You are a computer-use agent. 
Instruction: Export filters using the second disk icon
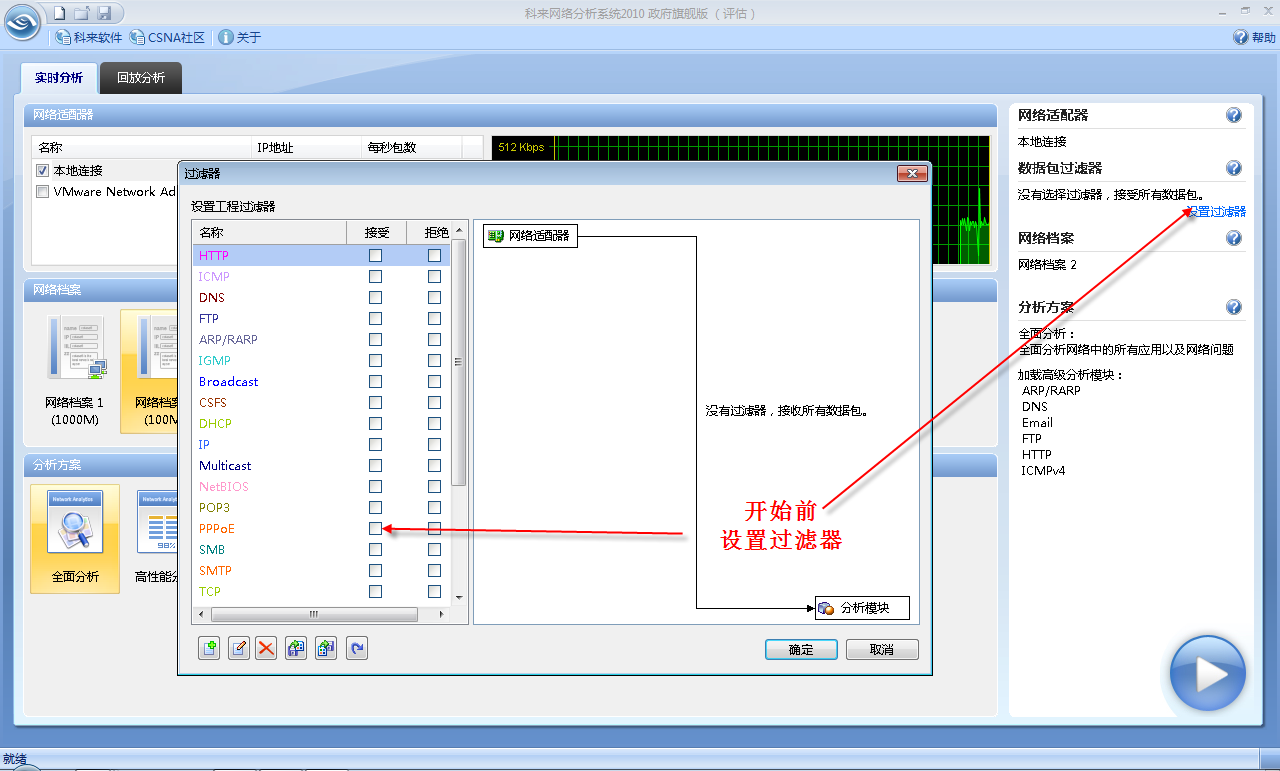tap(325, 648)
